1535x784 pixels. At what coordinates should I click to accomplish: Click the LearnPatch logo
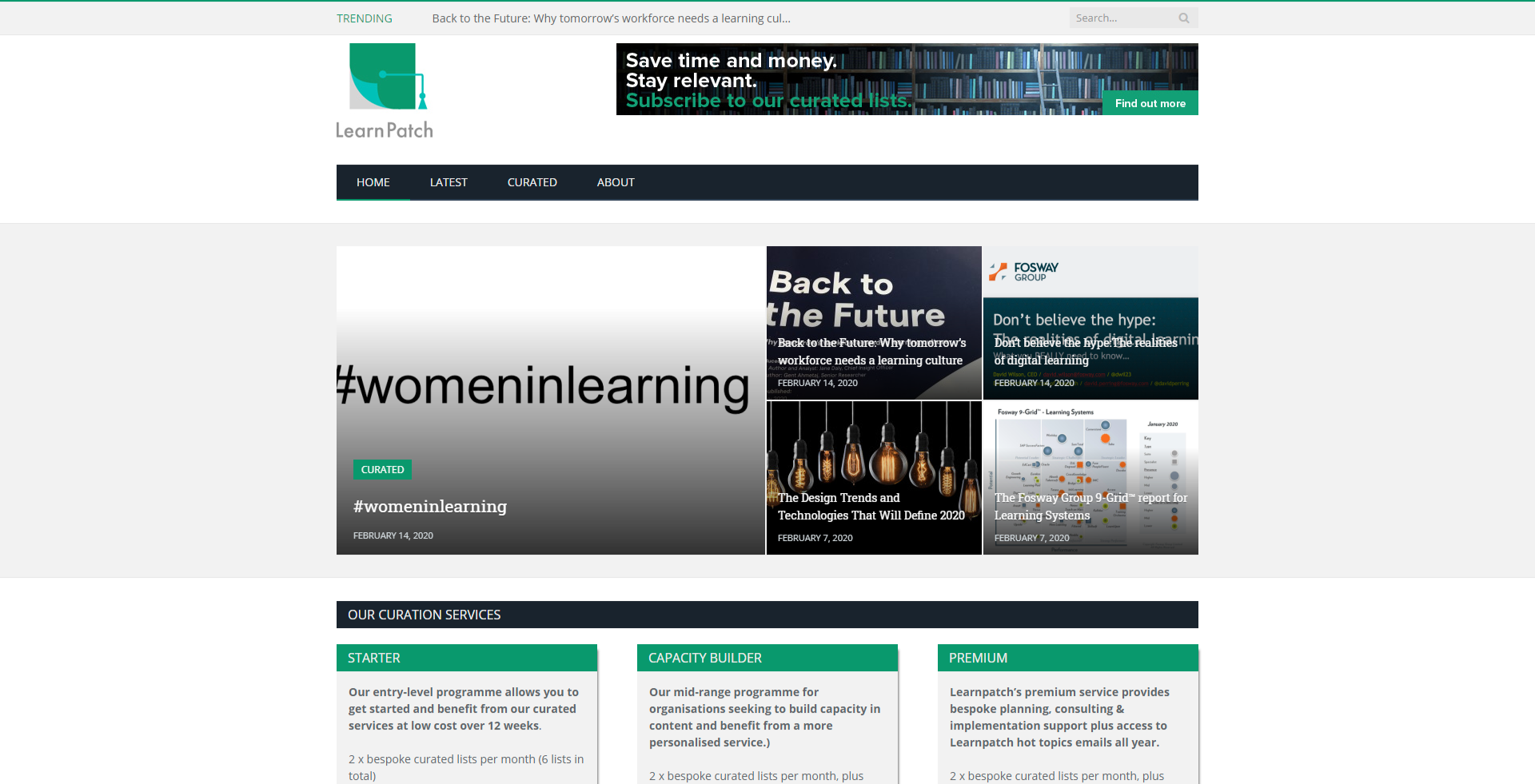click(385, 91)
